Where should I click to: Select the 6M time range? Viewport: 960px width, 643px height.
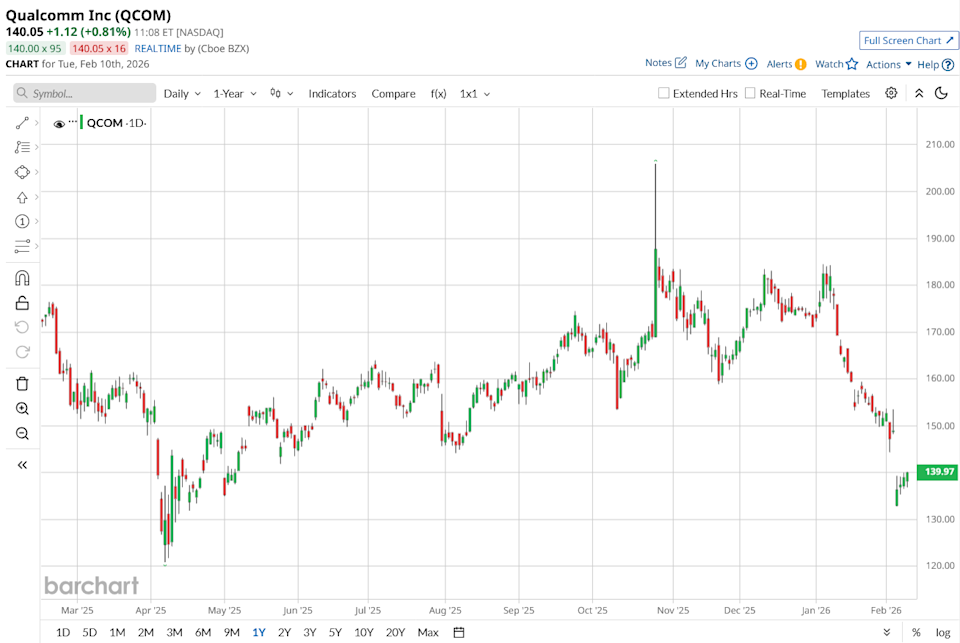click(x=203, y=632)
